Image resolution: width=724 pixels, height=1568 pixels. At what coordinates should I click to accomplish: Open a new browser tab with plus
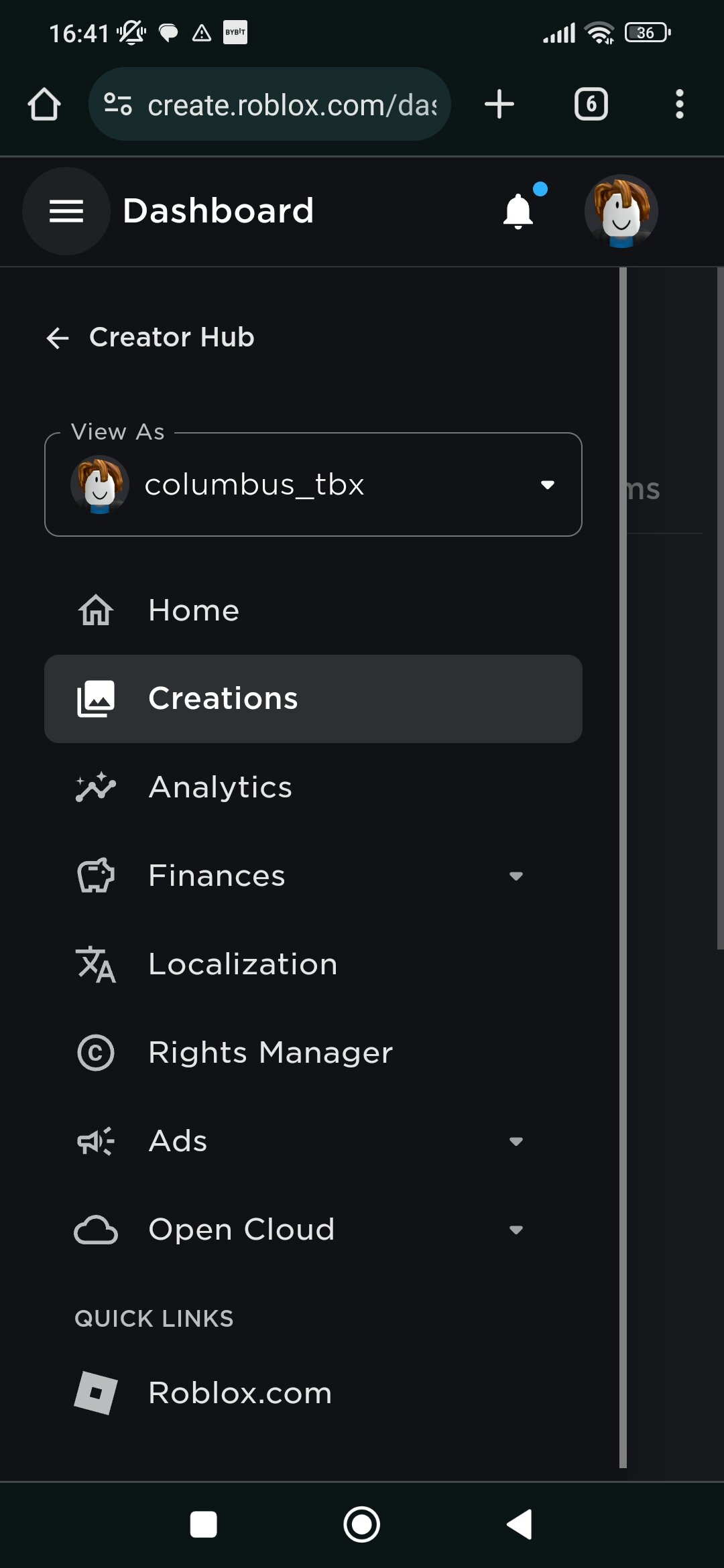tap(499, 105)
